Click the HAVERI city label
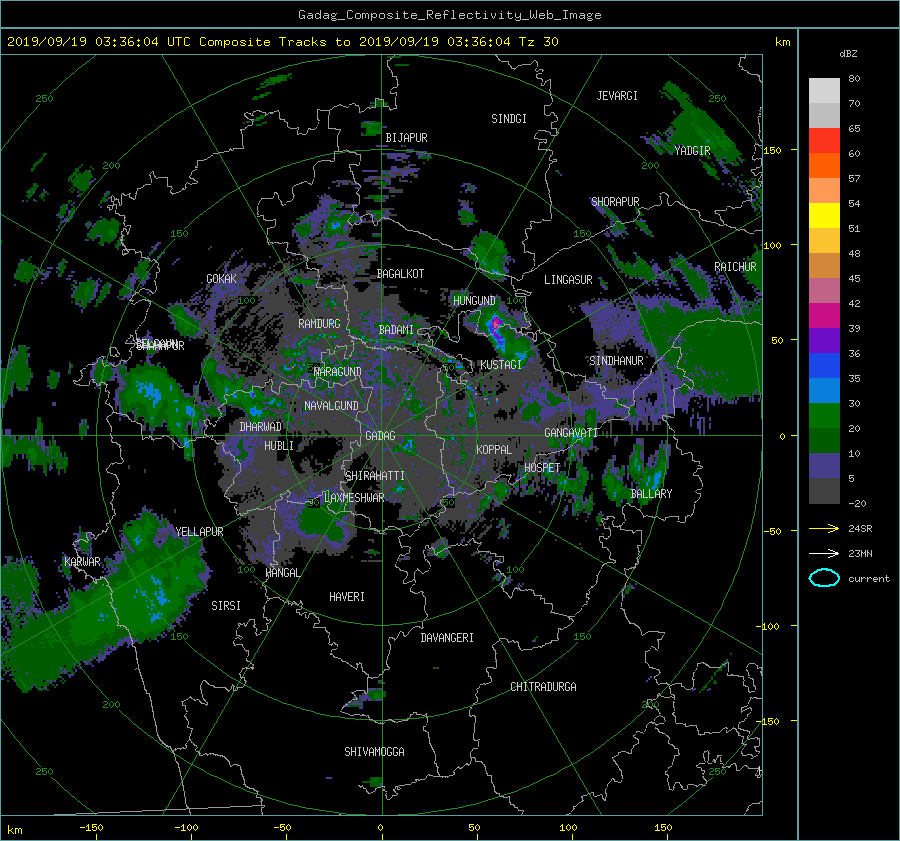Image resolution: width=900 pixels, height=841 pixels. click(347, 597)
